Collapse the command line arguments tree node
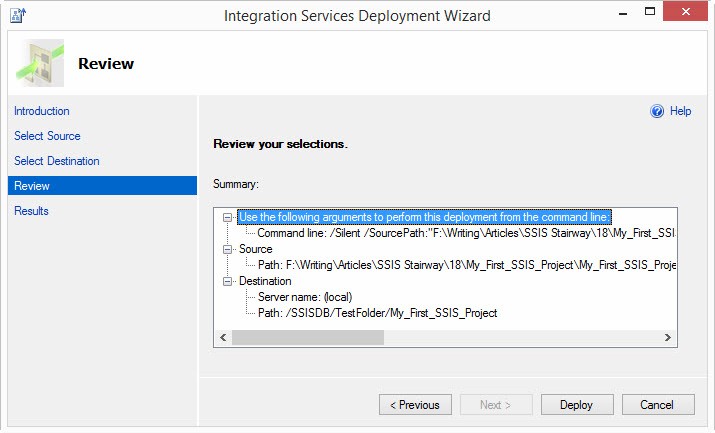The height and width of the screenshot is (433, 715). (229, 217)
